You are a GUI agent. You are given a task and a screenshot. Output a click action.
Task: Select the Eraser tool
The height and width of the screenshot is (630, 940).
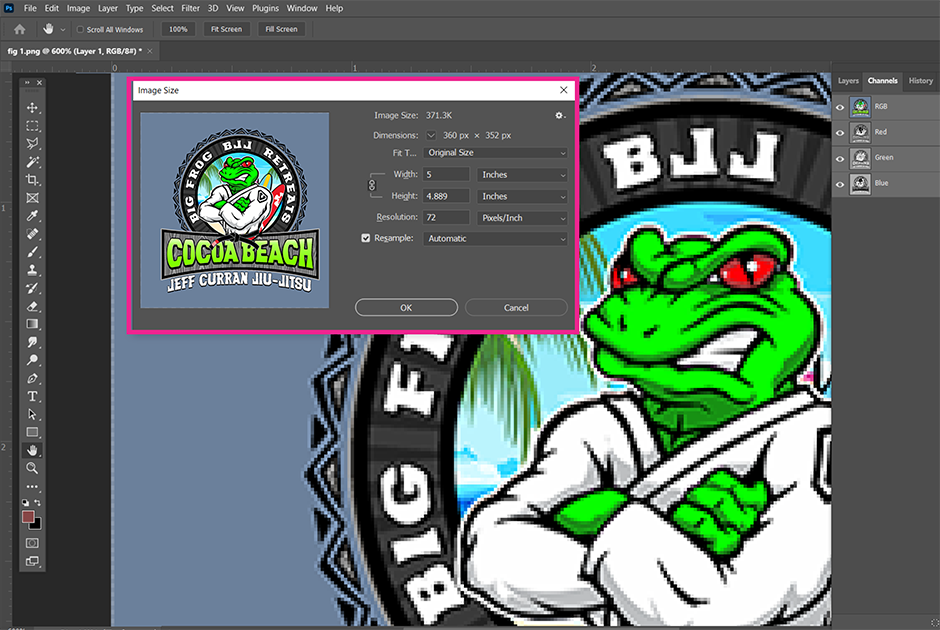pyautogui.click(x=32, y=306)
